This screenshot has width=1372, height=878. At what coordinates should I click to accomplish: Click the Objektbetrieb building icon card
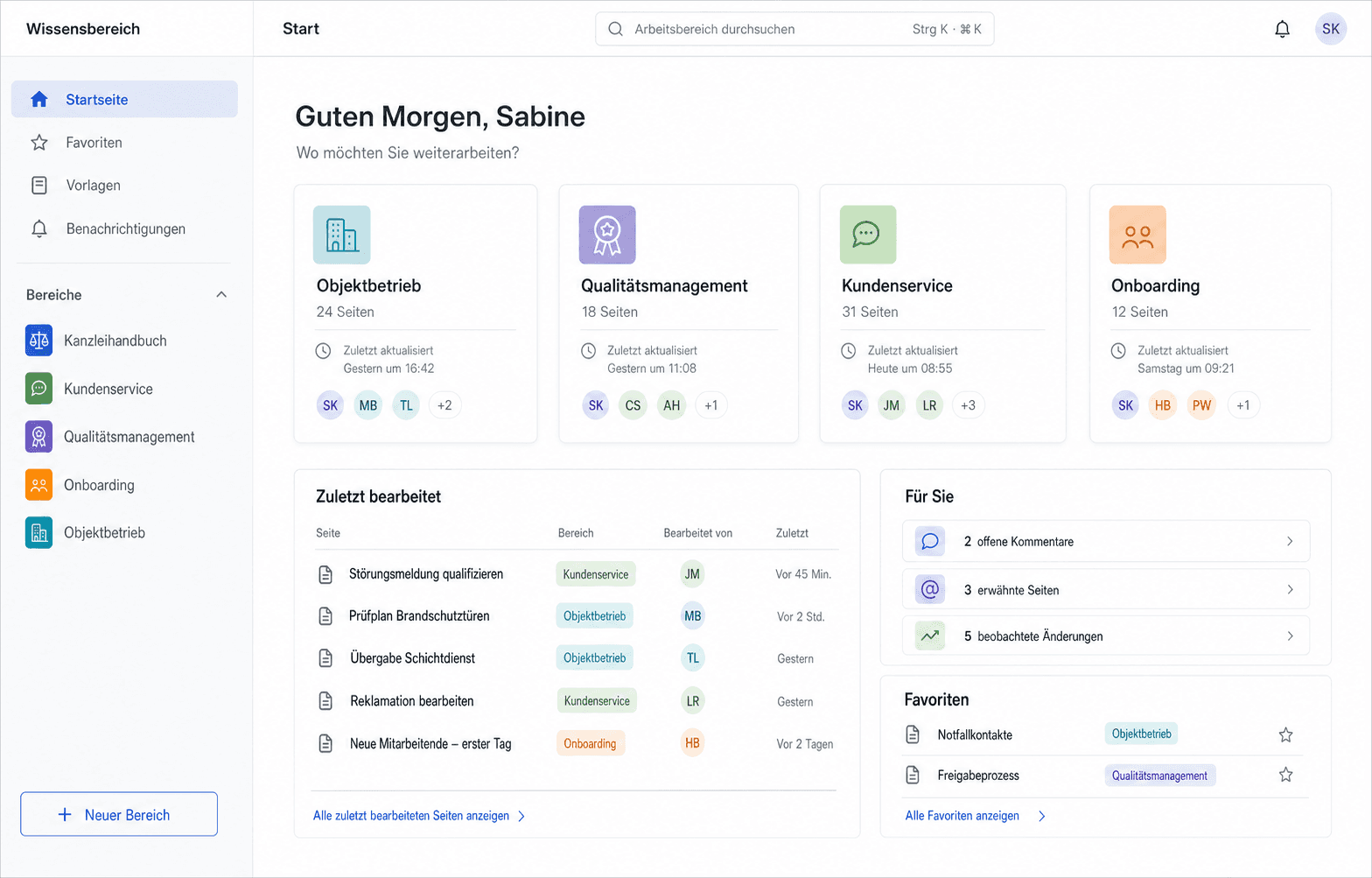coord(341,235)
